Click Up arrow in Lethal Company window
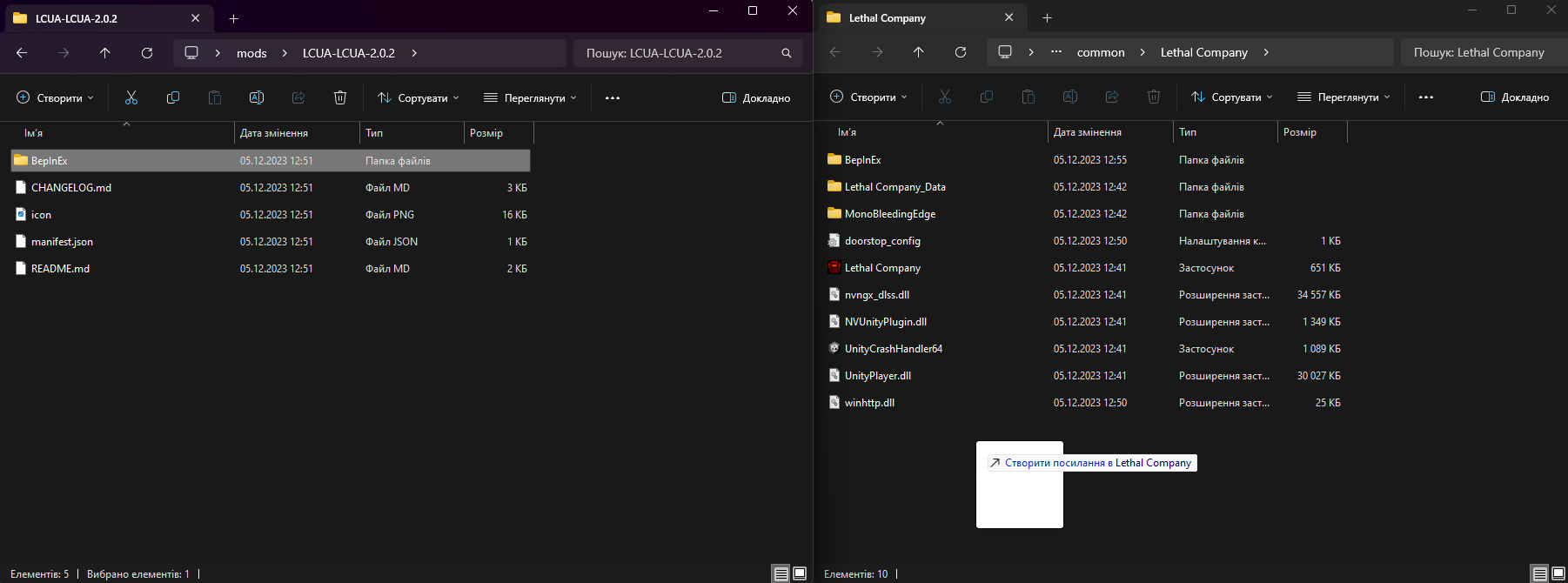The height and width of the screenshot is (583, 1568). (x=919, y=52)
